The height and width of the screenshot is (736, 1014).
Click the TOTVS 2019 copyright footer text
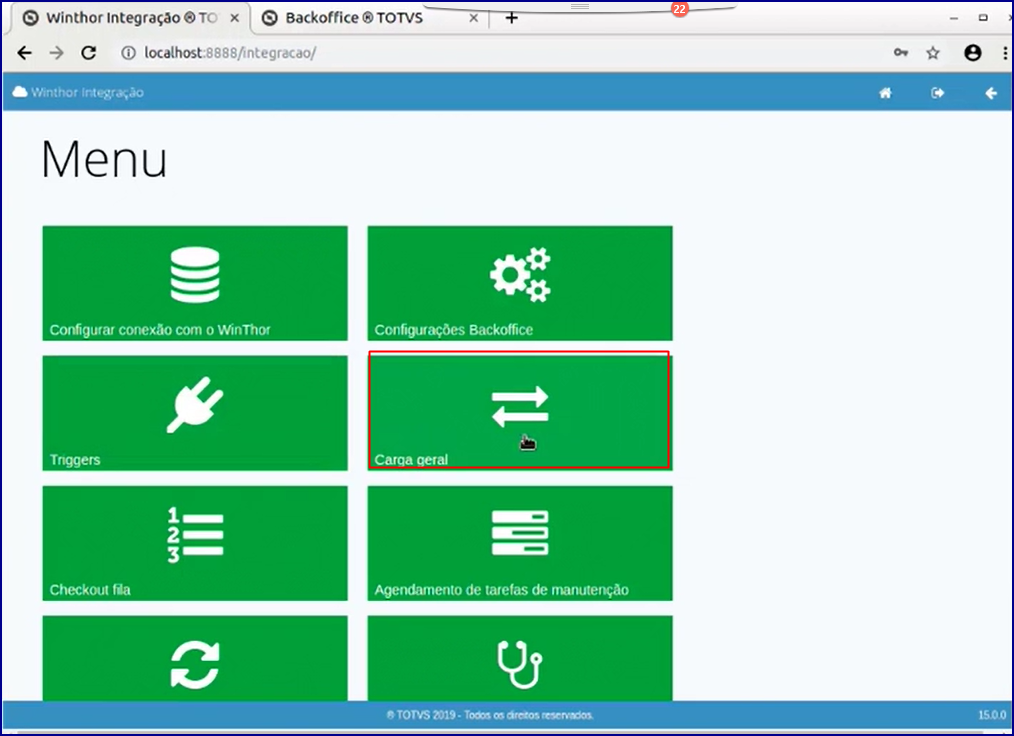[490, 715]
